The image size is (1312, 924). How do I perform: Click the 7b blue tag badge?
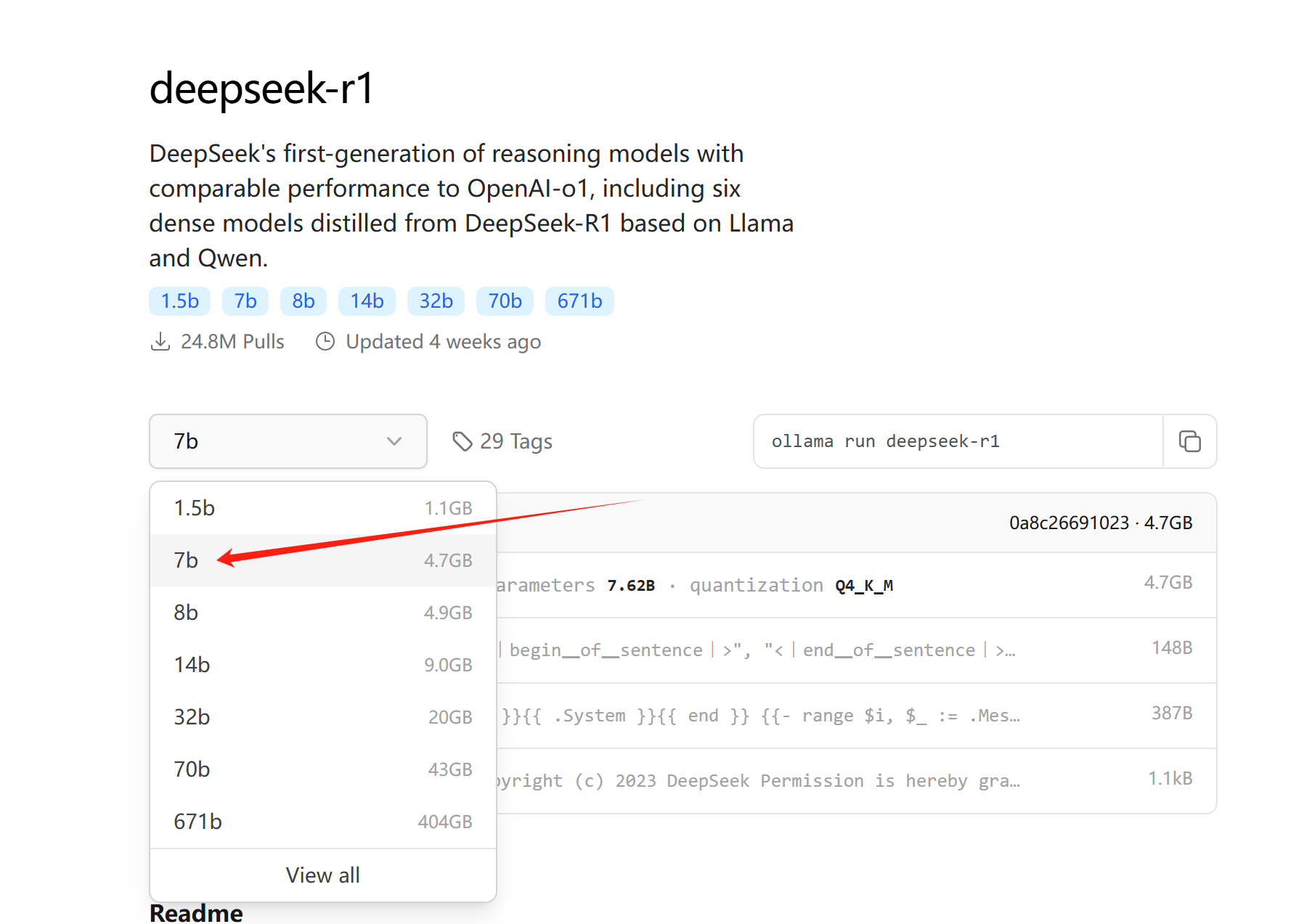[x=245, y=301]
